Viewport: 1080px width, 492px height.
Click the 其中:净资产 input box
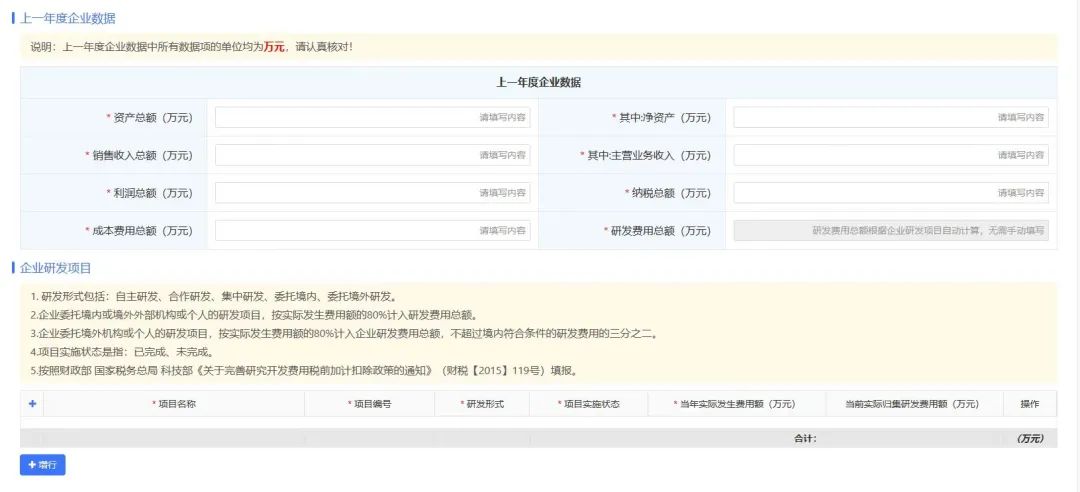[890, 118]
